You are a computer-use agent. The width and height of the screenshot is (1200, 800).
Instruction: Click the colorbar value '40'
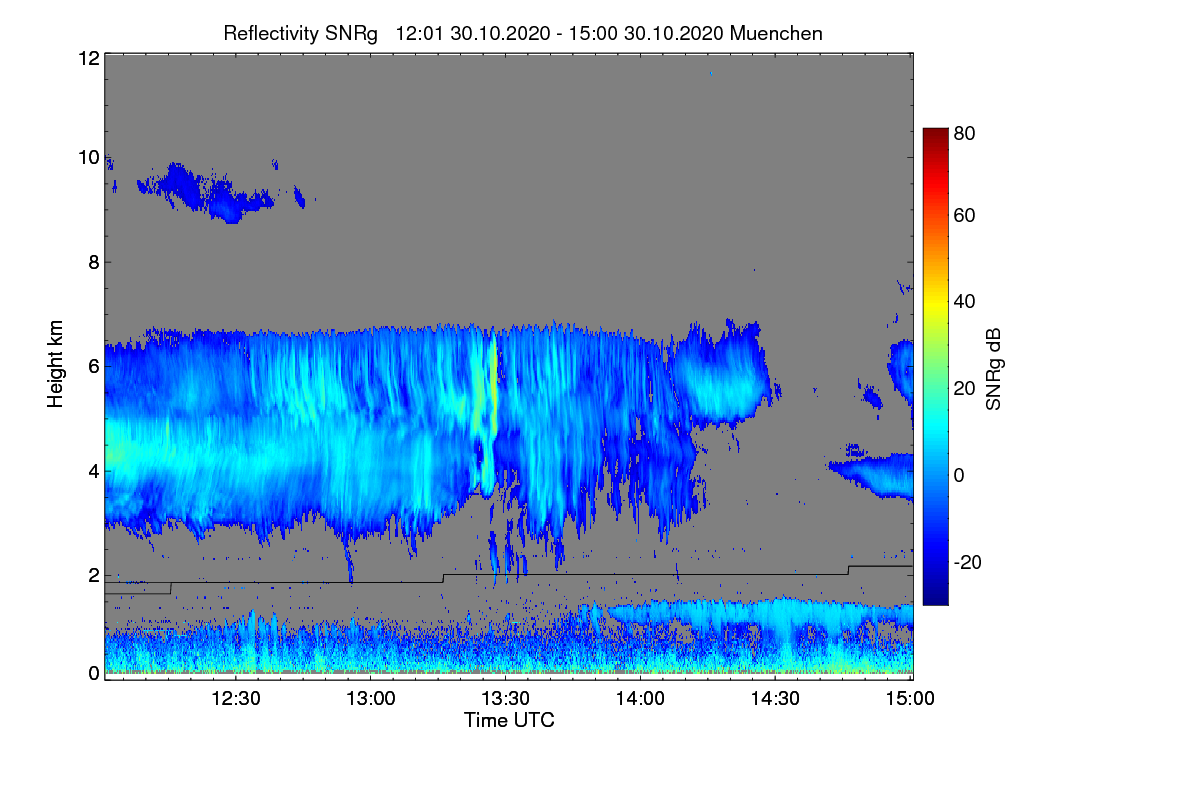965,302
